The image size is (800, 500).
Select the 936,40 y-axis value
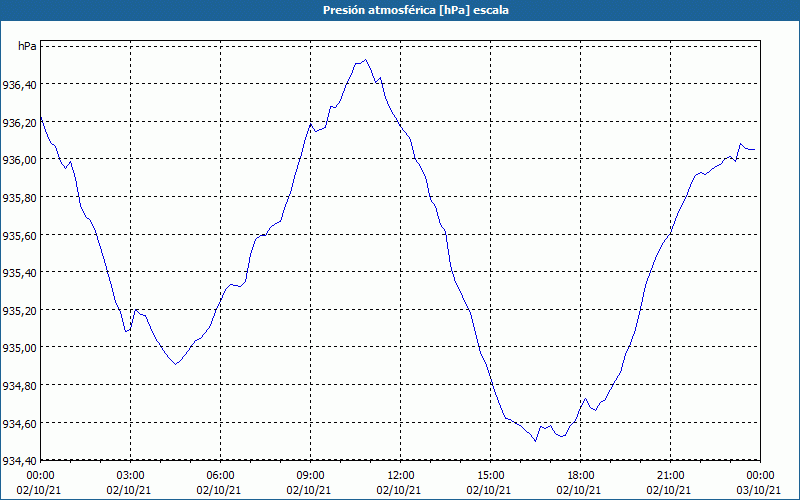(x=19, y=84)
